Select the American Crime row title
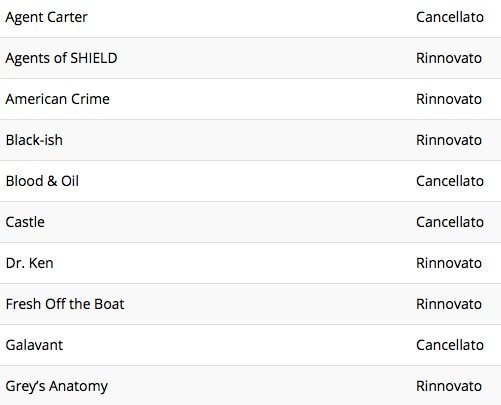This screenshot has width=501, height=405. [x=58, y=99]
